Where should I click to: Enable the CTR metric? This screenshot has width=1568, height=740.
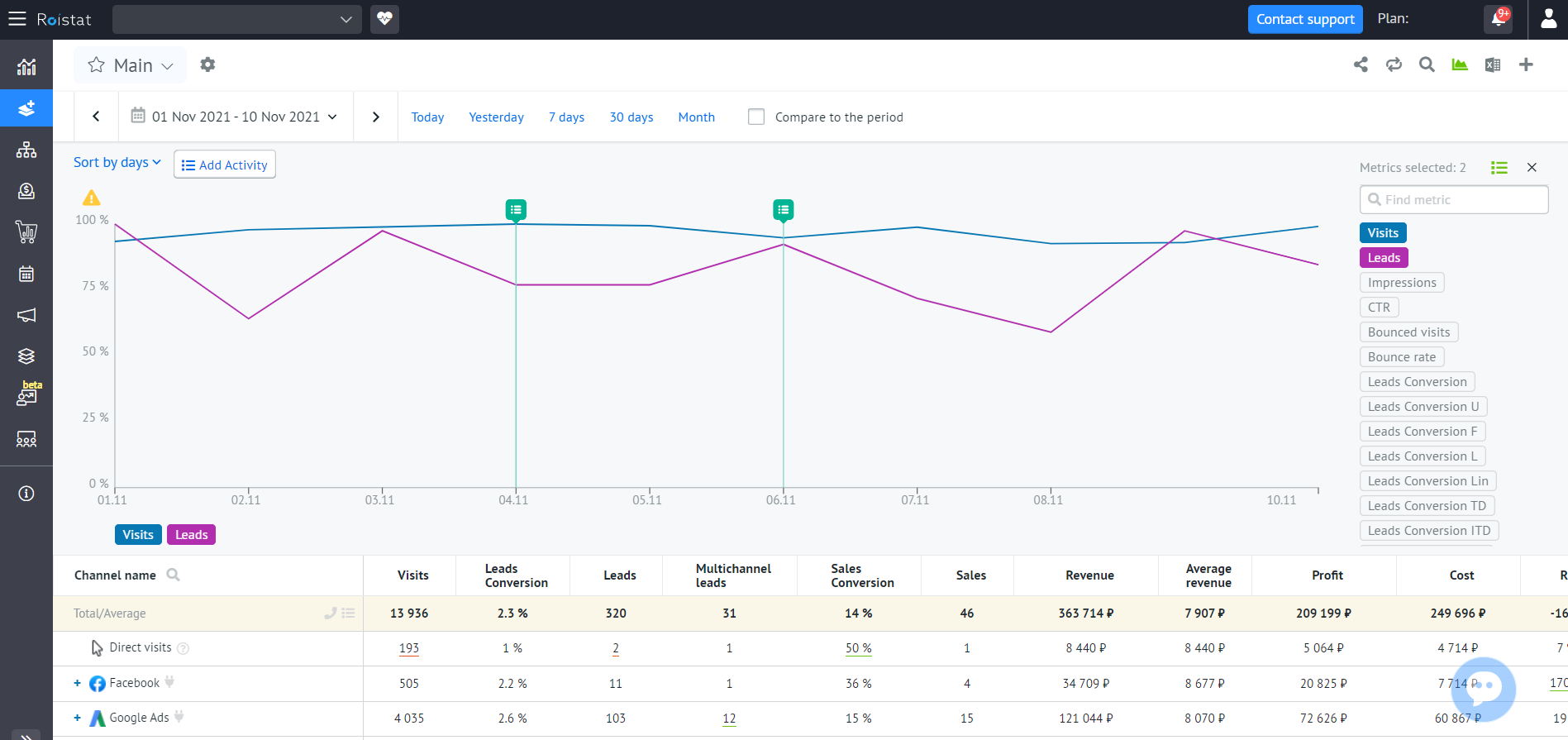[x=1379, y=308]
